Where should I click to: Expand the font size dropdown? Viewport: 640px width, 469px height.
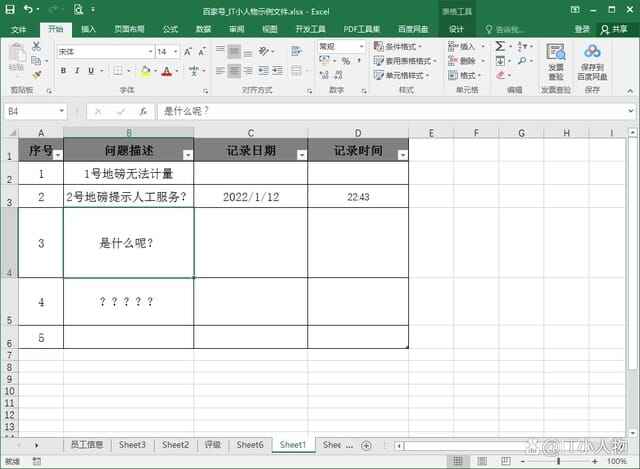[177, 51]
